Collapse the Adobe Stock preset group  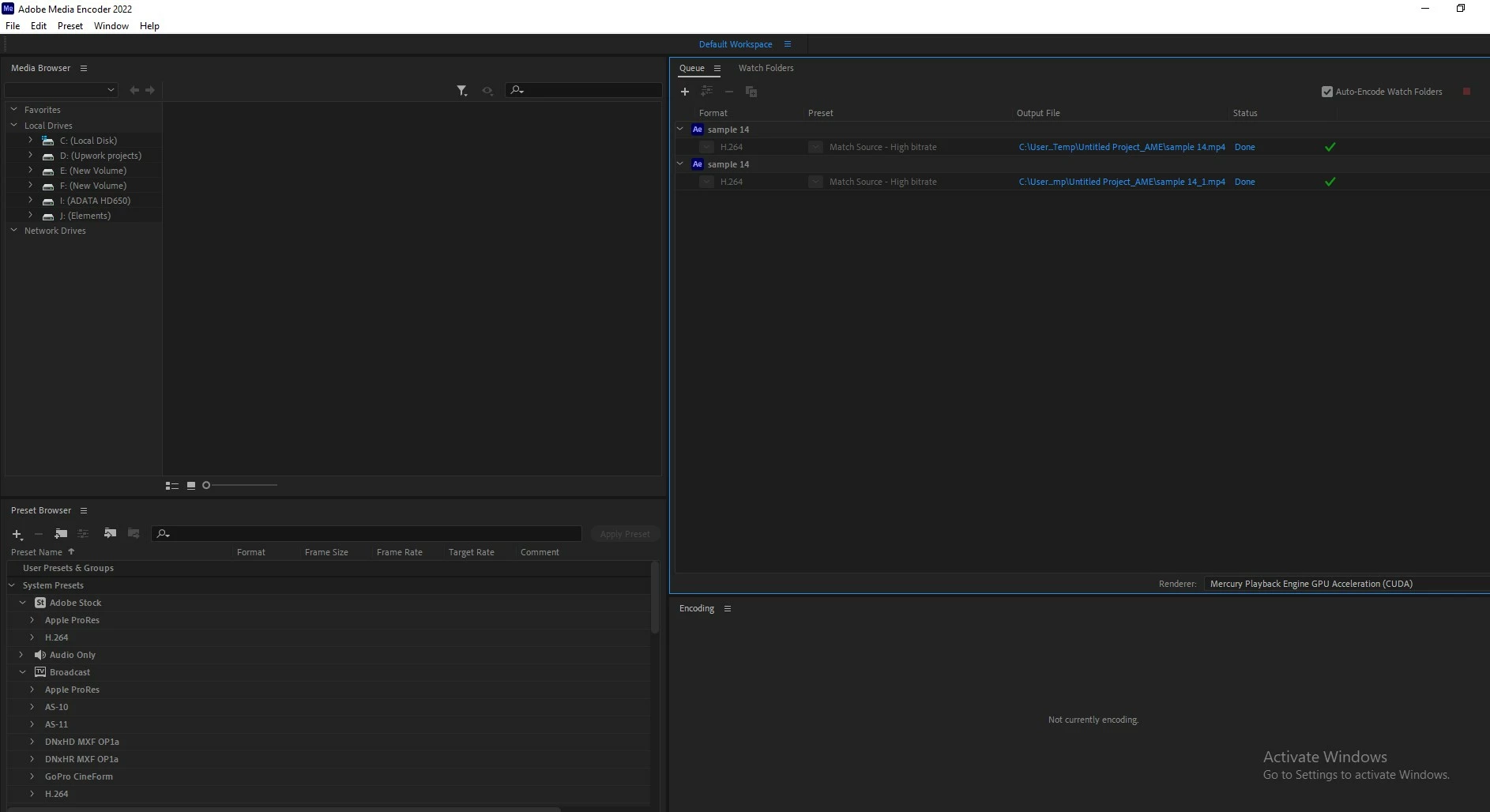click(23, 603)
